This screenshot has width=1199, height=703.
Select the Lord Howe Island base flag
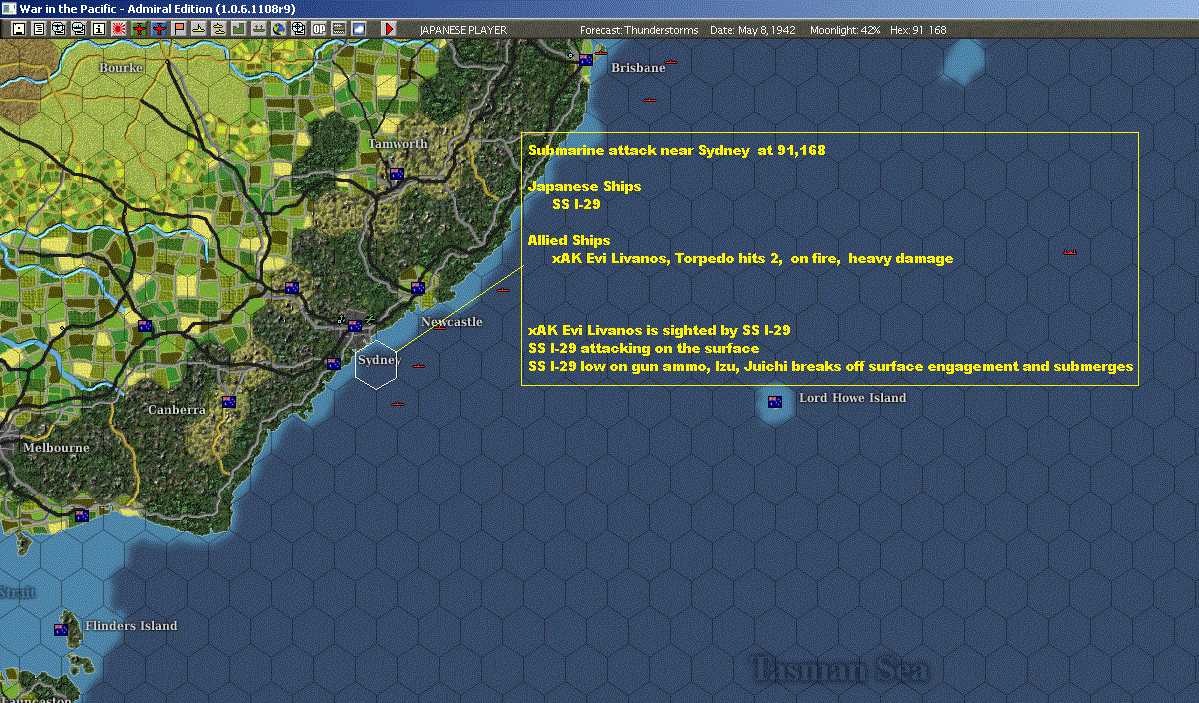tap(775, 402)
